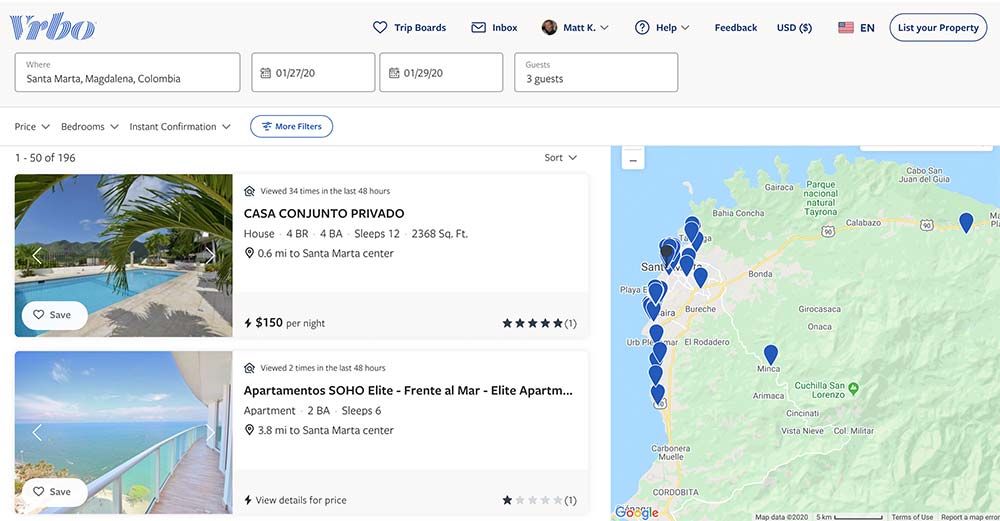The image size is (1000, 521).
Task: Click the dark selected map pin at Santa Marta
Action: 667,254
